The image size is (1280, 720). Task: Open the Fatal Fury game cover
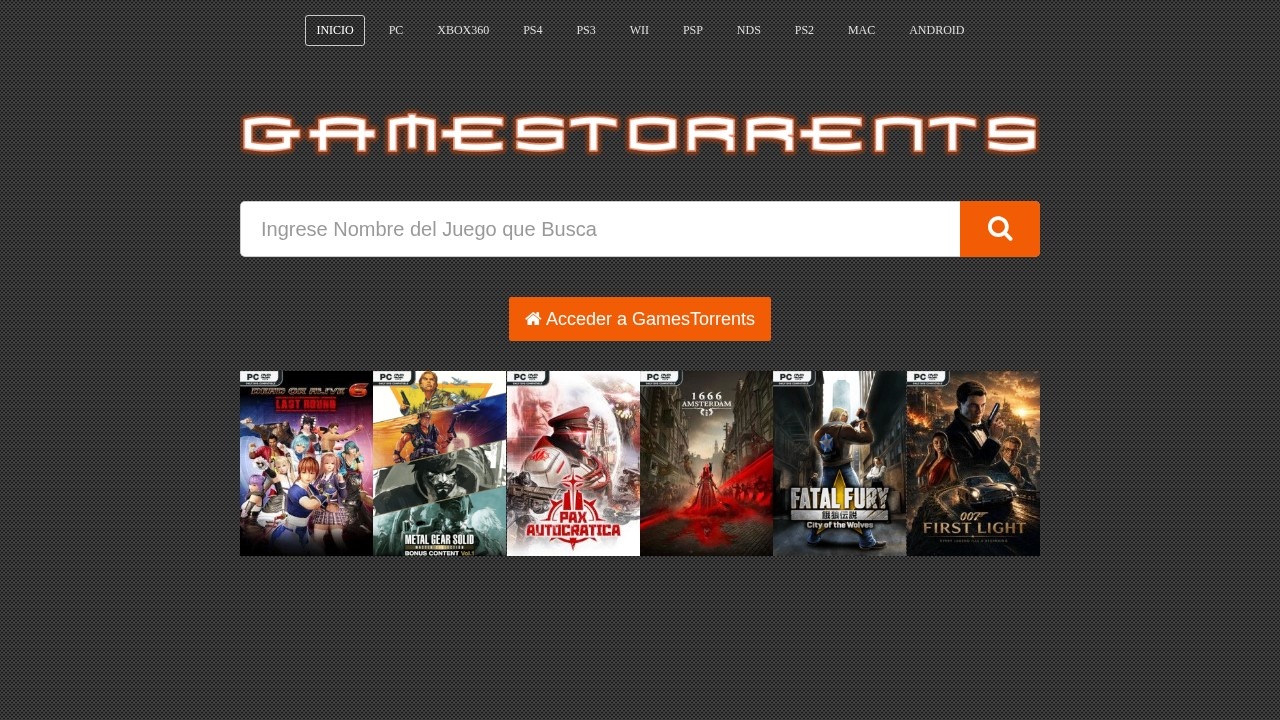[x=840, y=463]
